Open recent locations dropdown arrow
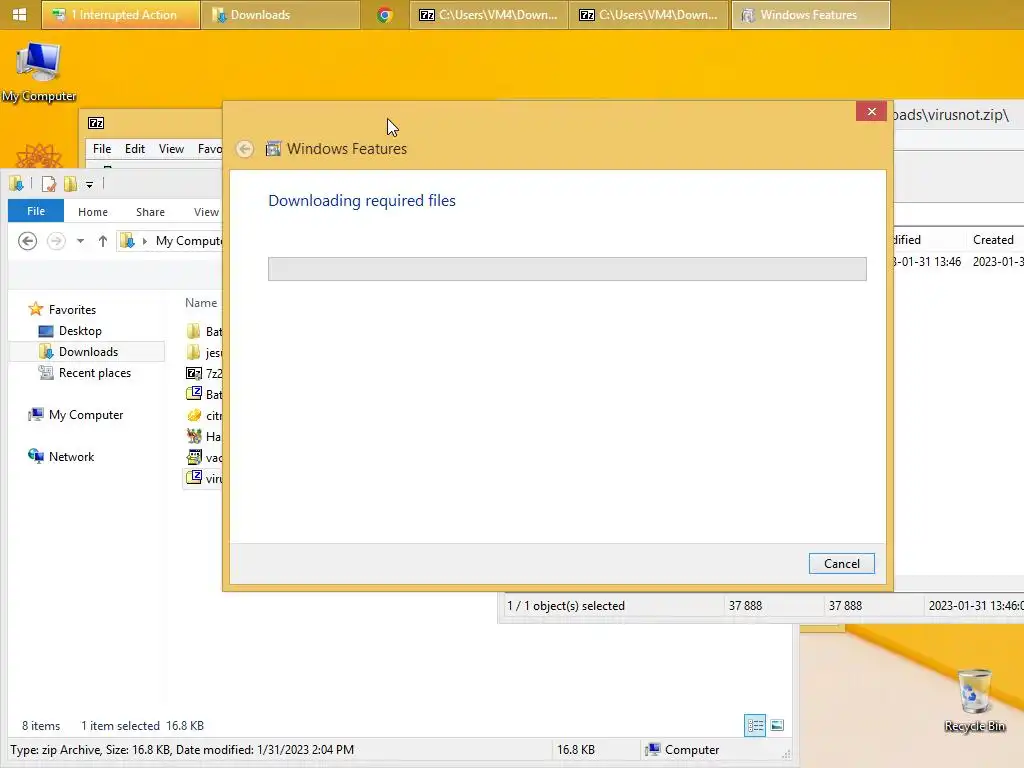 pos(80,241)
